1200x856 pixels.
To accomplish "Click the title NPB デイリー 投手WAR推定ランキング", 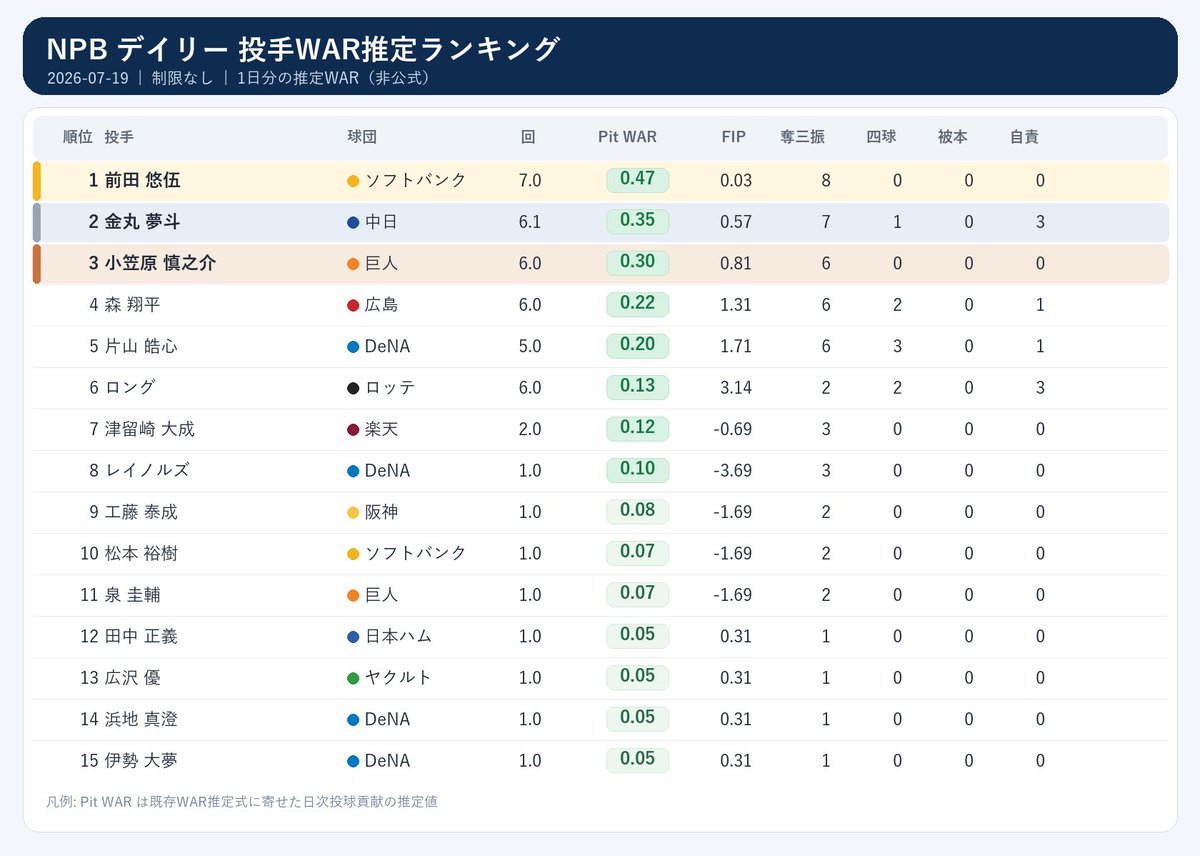I will [x=303, y=48].
